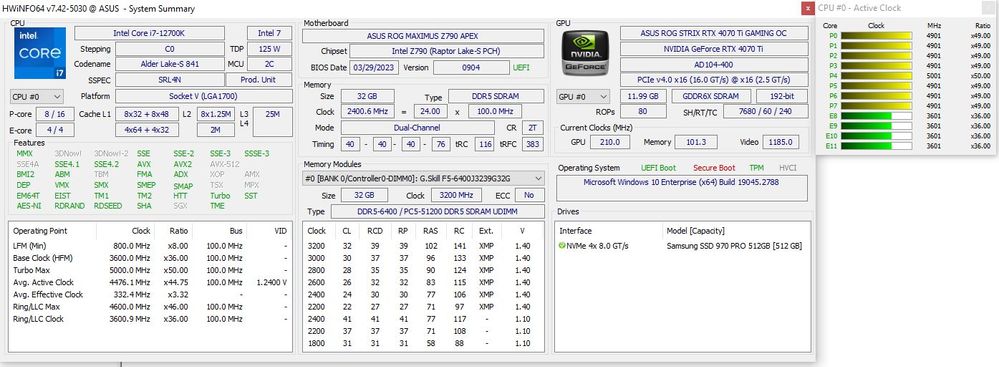Click the E8 core green clock bar

pyautogui.click(x=876, y=116)
